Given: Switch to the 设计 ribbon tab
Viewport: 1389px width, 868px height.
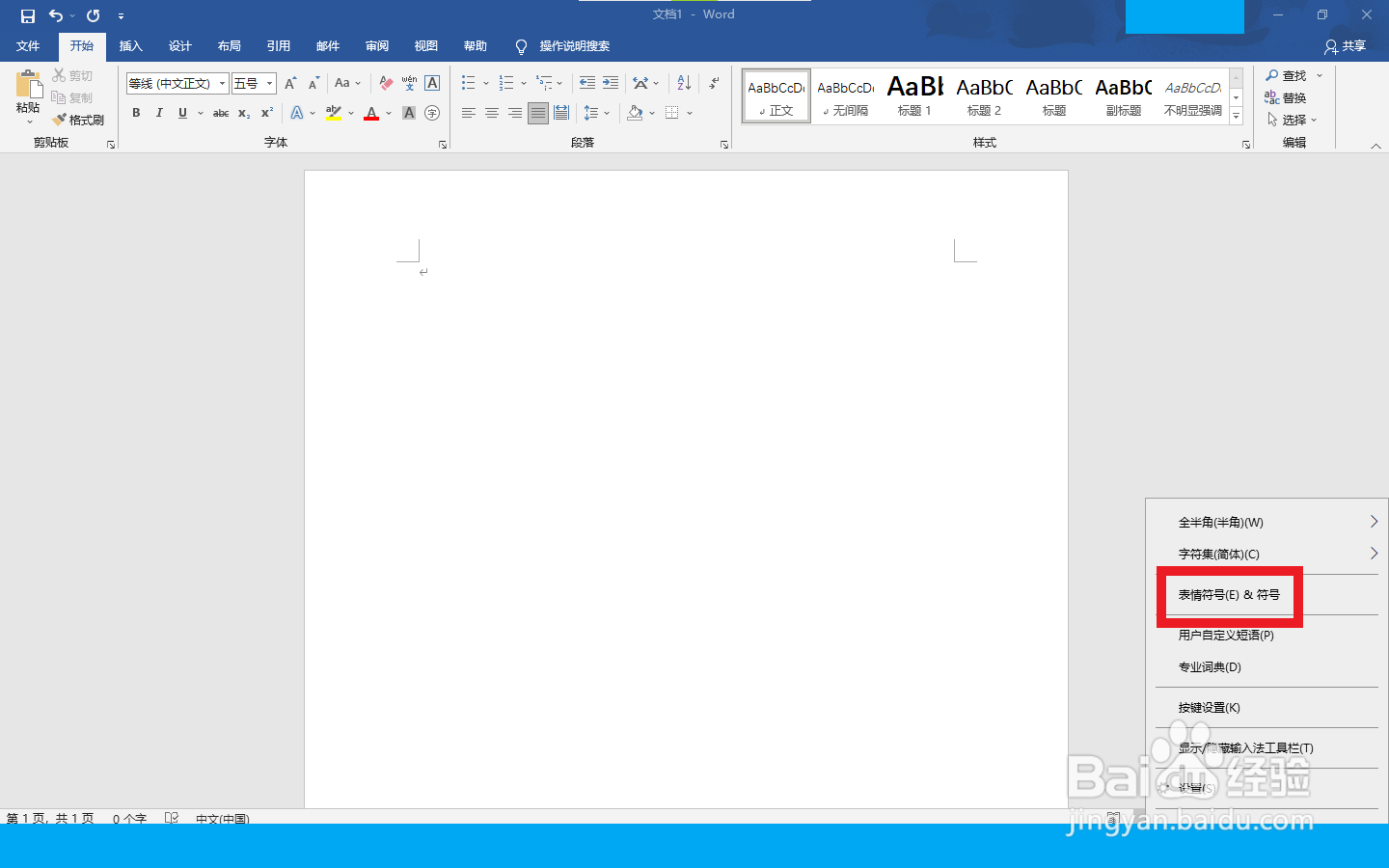Looking at the screenshot, I should (x=180, y=46).
